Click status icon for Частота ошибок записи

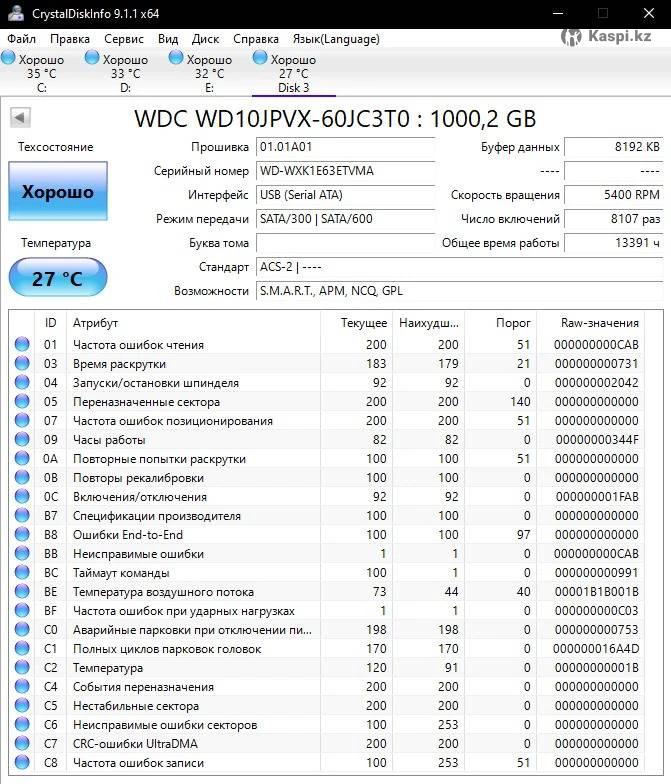point(22,762)
